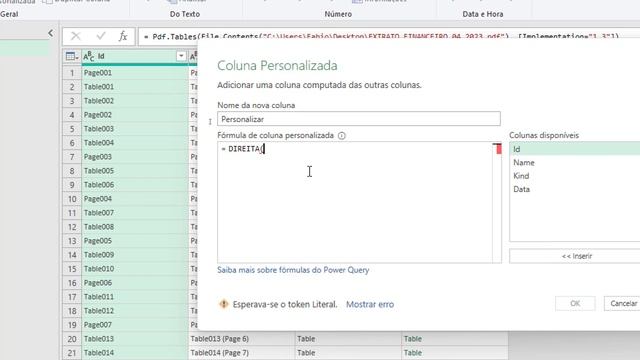Confirm formula with the checkmark icon

click(x=100, y=36)
